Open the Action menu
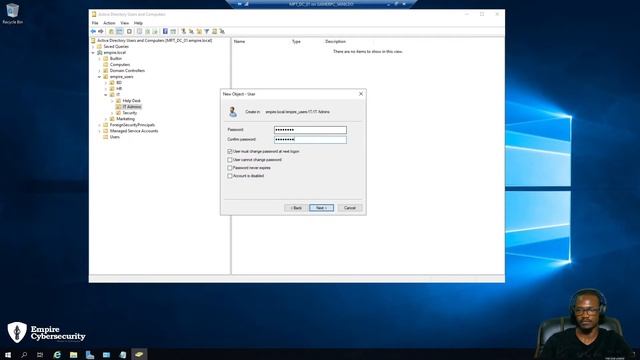Image resolution: width=640 pixels, height=360 pixels. click(x=109, y=23)
